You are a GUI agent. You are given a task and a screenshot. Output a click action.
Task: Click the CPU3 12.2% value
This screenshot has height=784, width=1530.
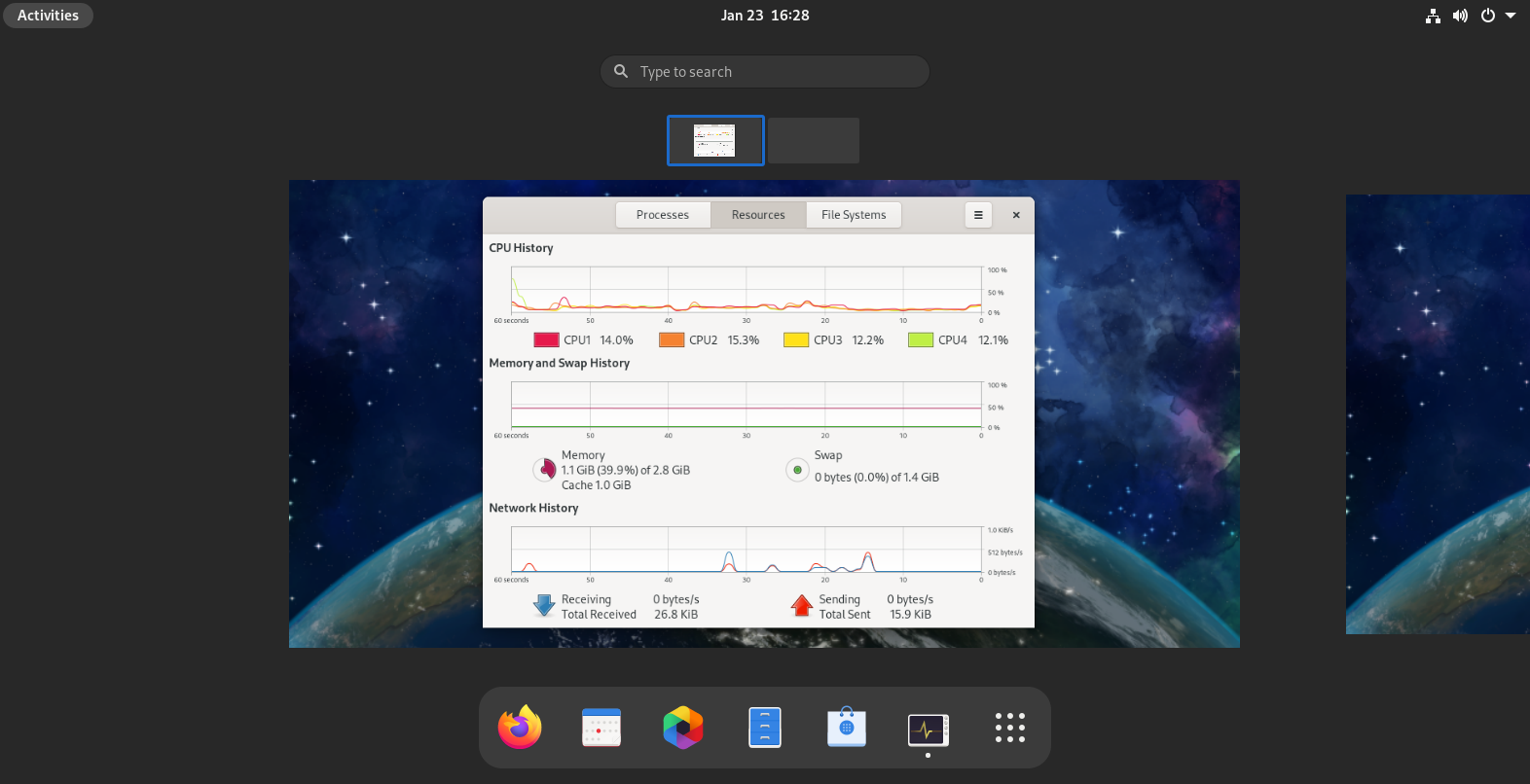[868, 340]
